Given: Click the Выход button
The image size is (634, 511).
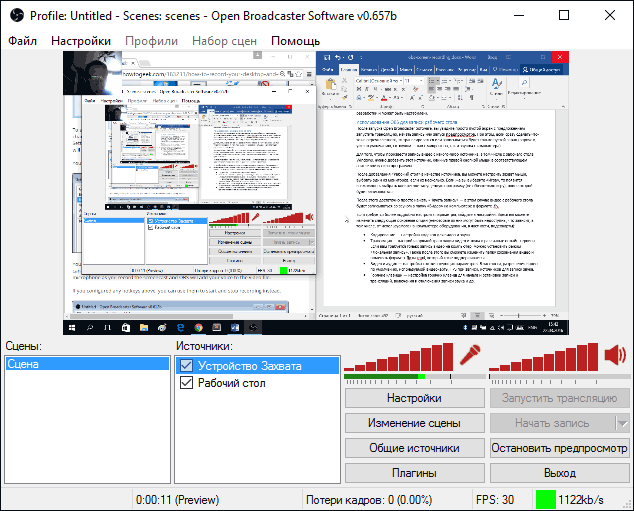Looking at the screenshot, I should (560, 473).
